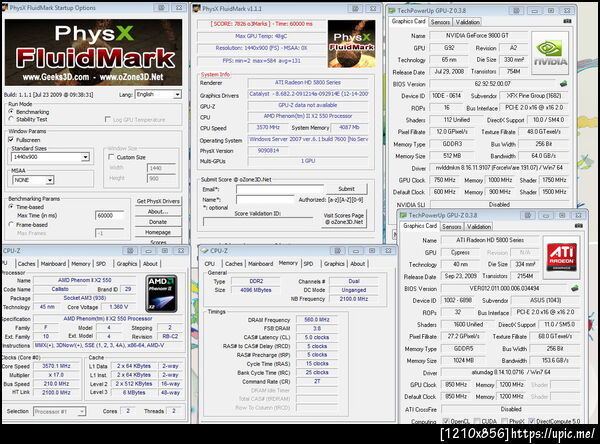Enable the Custom Size checkbox
600x444 pixels.
(x=111, y=157)
